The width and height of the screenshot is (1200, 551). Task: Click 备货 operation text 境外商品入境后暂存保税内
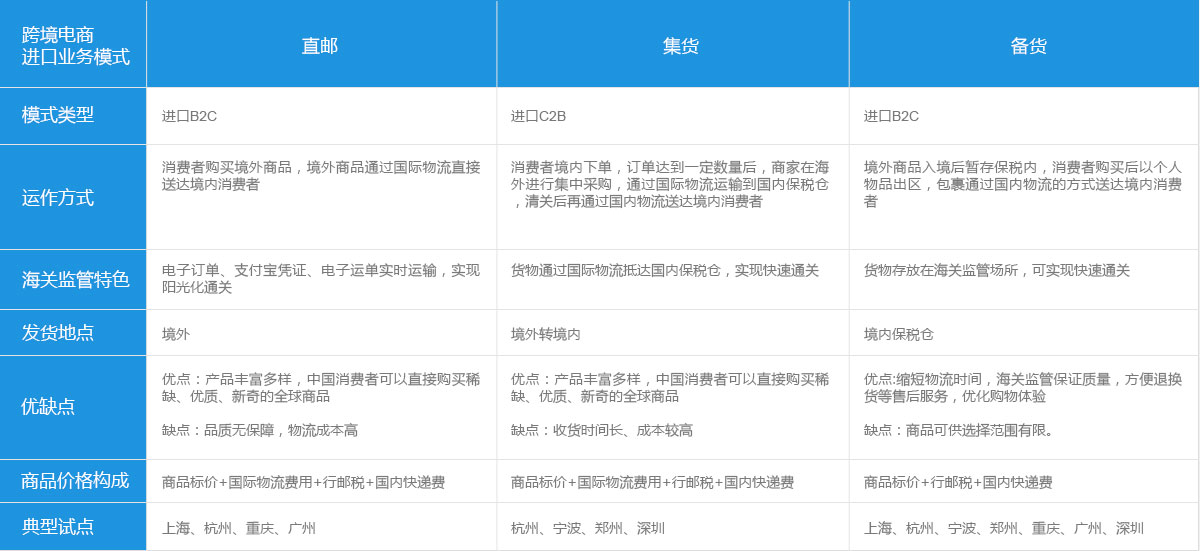click(x=1023, y=184)
